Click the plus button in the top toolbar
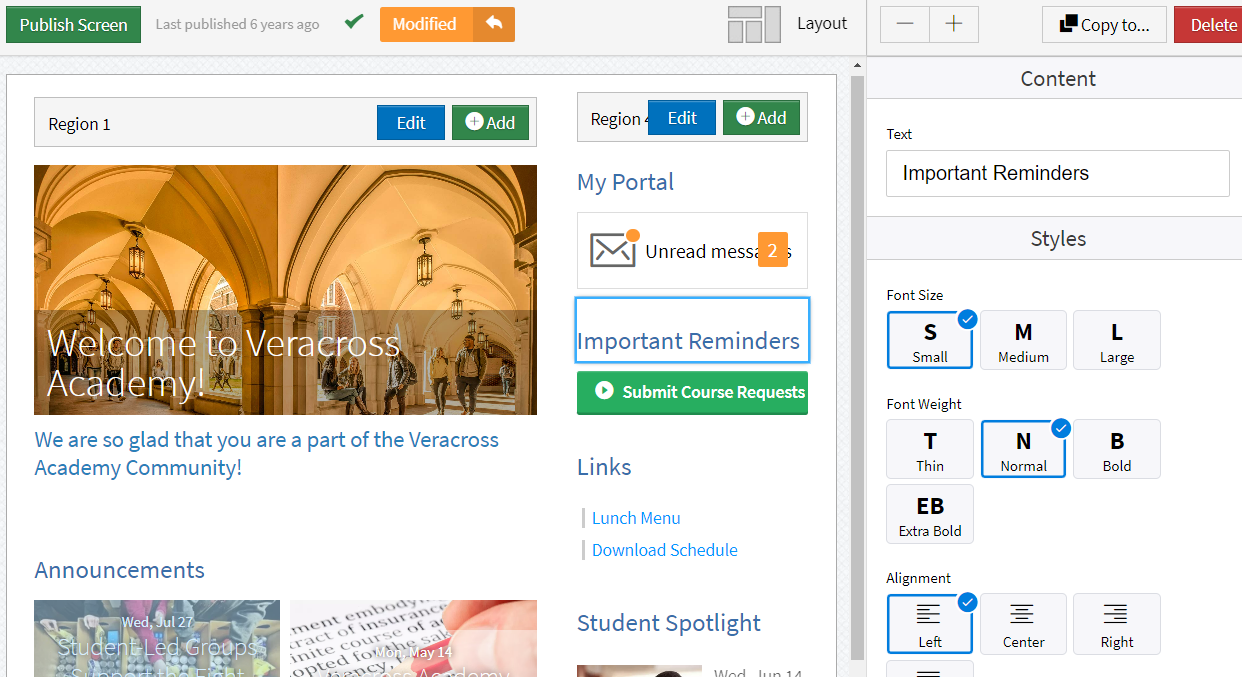Screen dimensions: 1242x677 click(954, 24)
